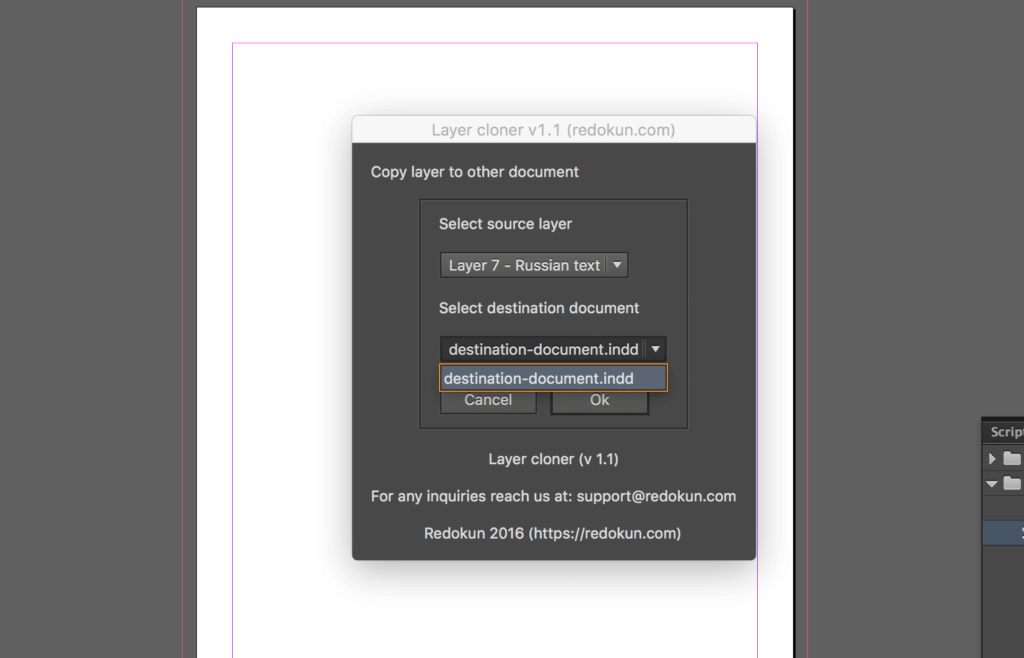Cancel the layer copy operation
The width and height of the screenshot is (1024, 658).
[x=487, y=399]
